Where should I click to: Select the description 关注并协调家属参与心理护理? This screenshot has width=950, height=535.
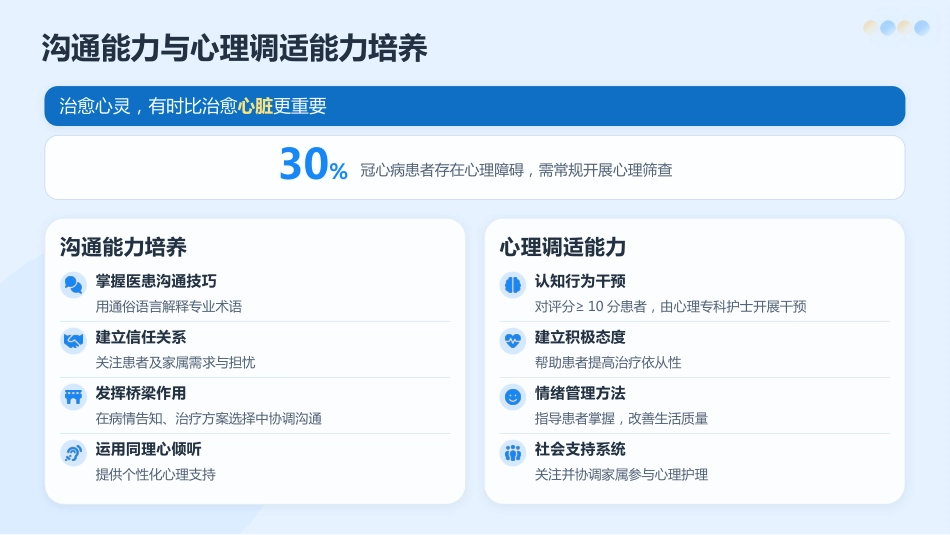[621, 474]
